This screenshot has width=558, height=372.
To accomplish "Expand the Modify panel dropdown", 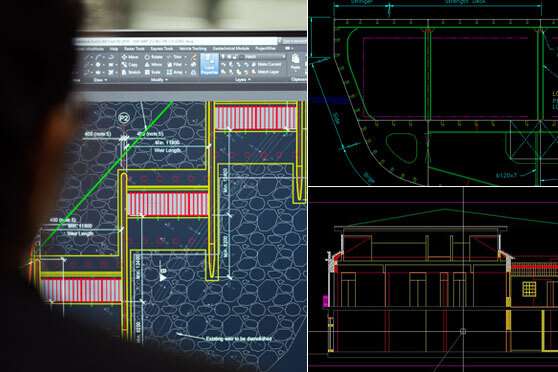I will pyautogui.click(x=159, y=80).
